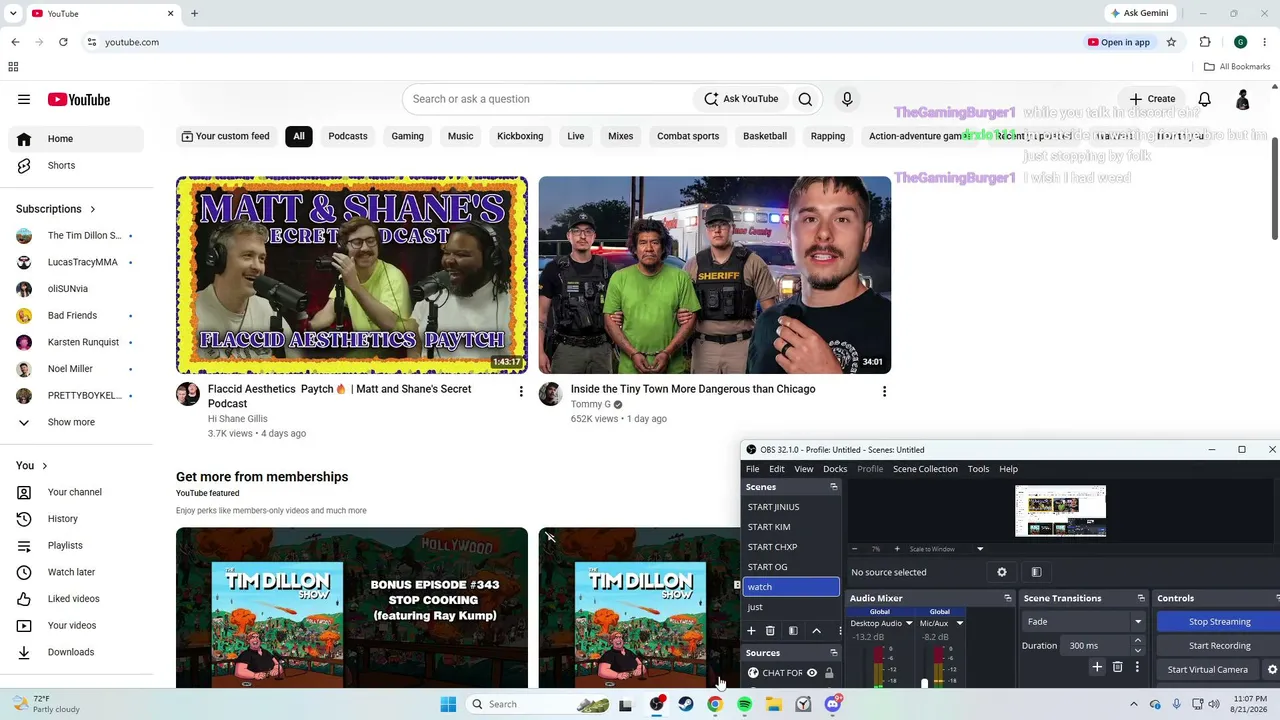Open OBS File menu
Image resolution: width=1280 pixels, height=720 pixels.
(752, 469)
